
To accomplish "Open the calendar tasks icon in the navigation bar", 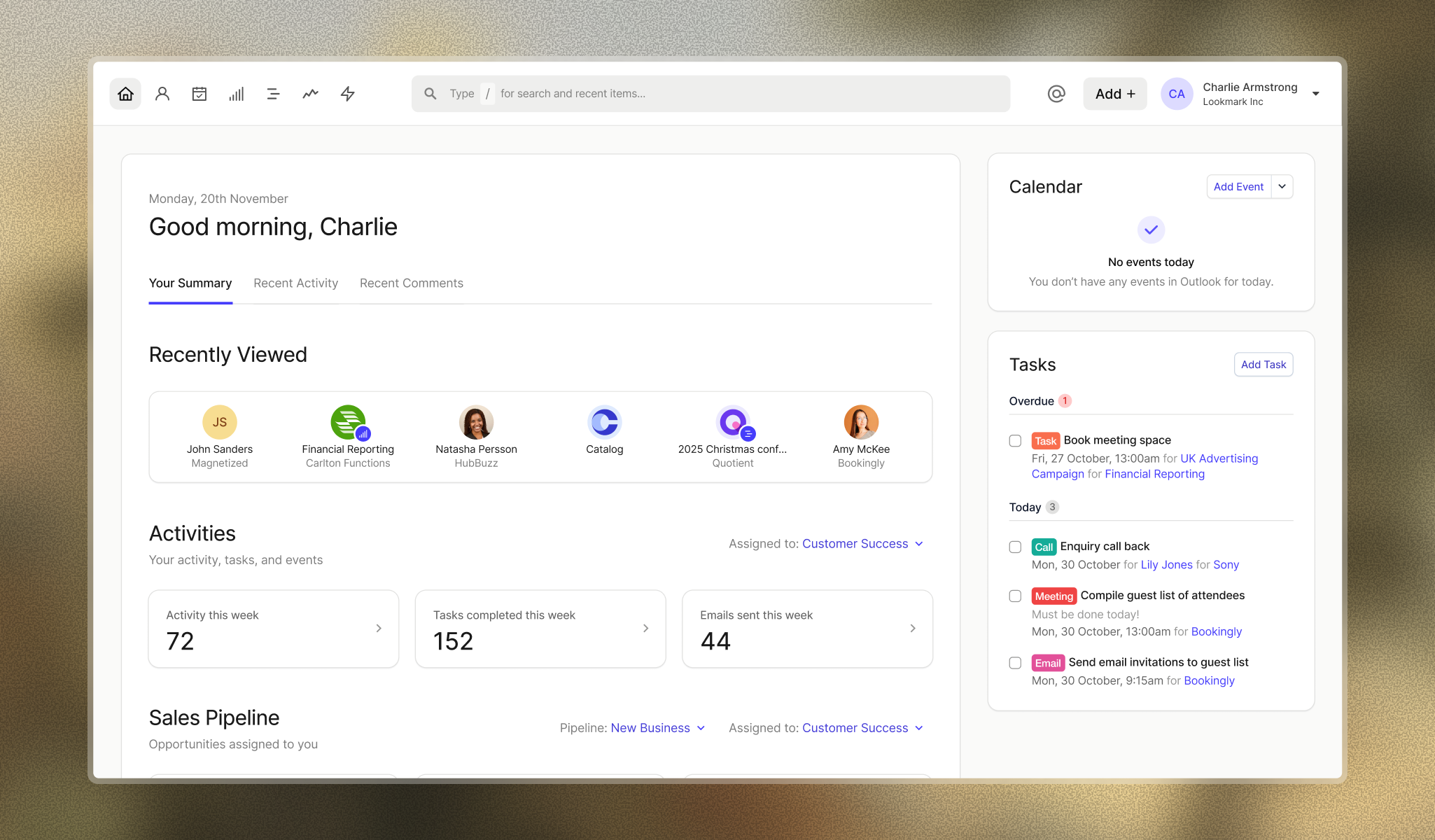I will pyautogui.click(x=199, y=94).
